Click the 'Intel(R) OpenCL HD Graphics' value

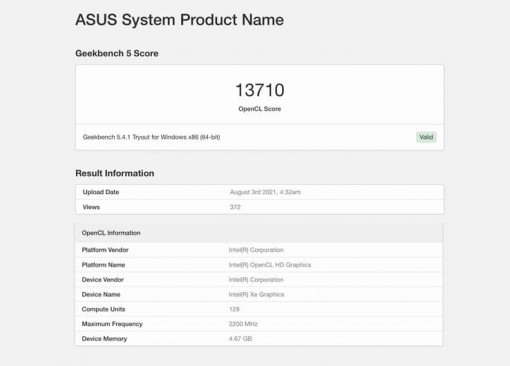[270, 265]
